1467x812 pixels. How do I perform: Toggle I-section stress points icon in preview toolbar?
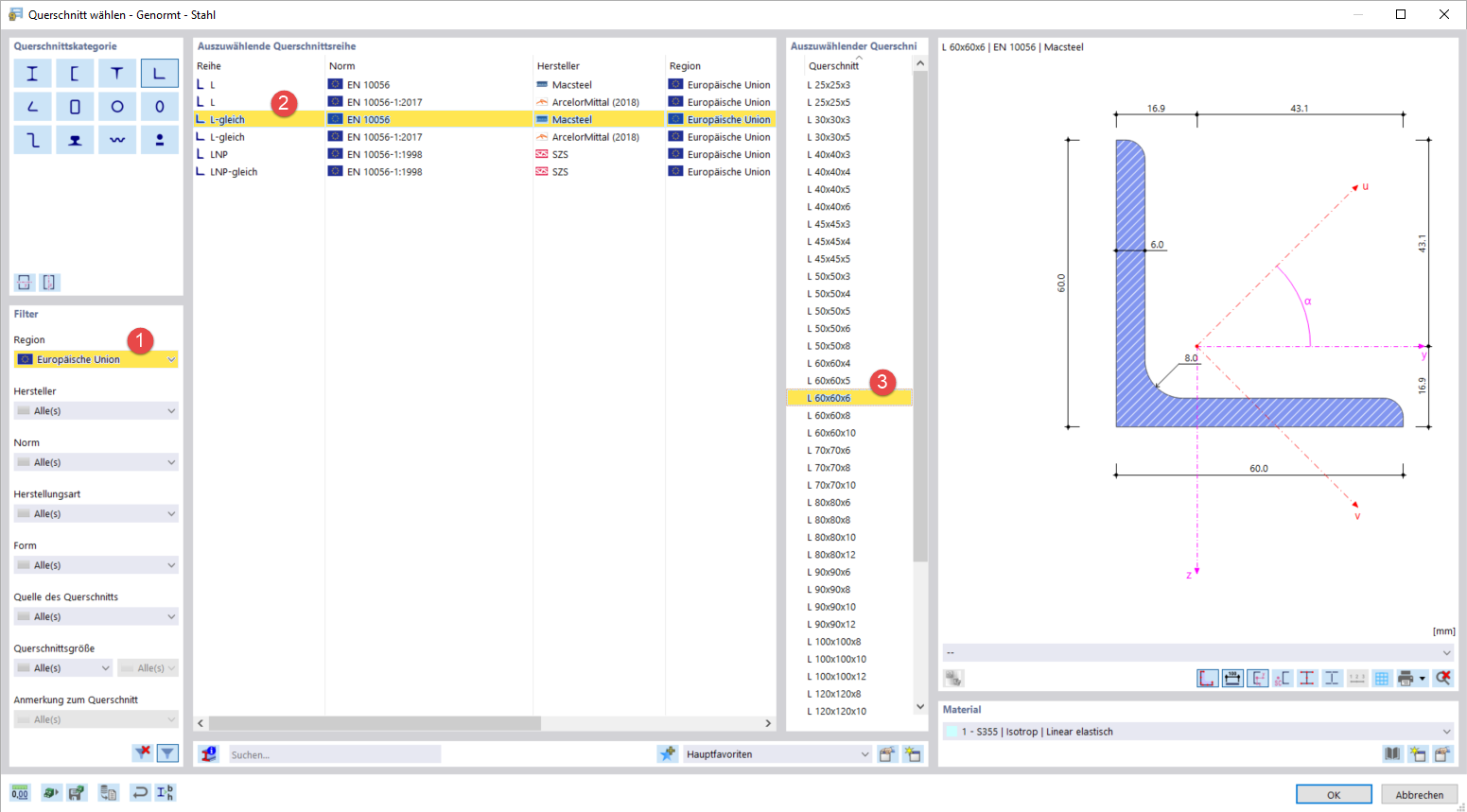[1307, 678]
